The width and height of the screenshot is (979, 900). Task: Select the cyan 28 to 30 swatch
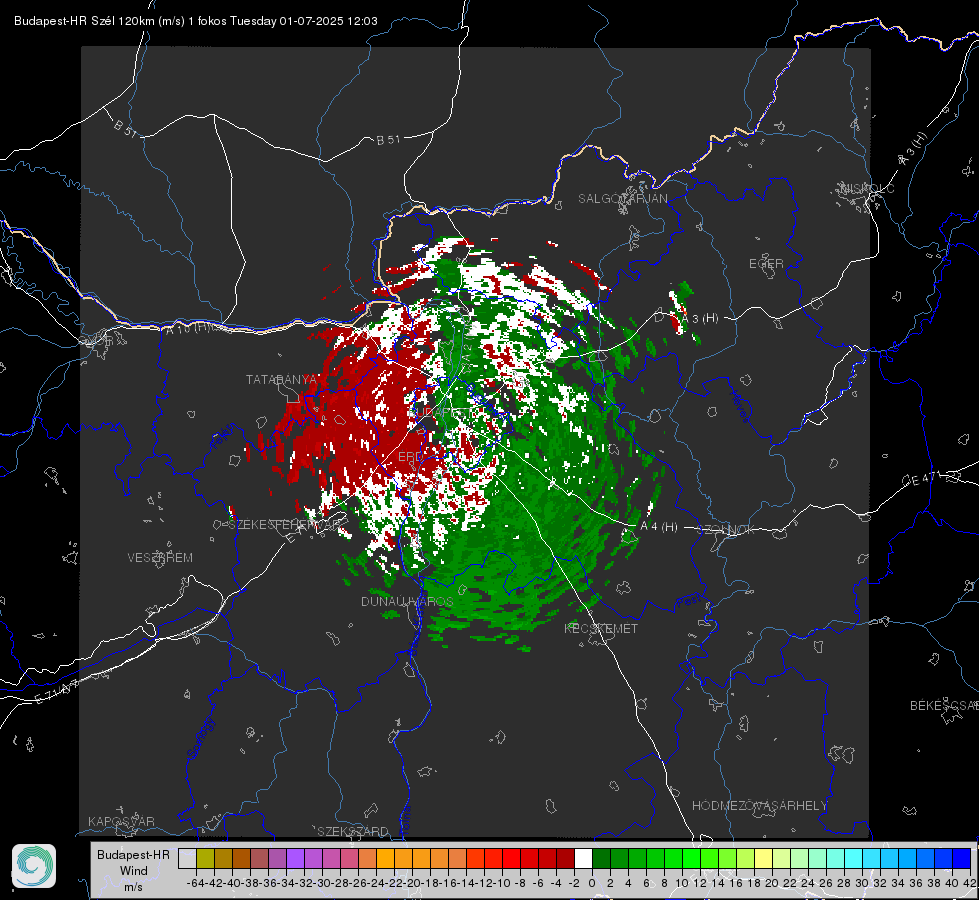[853, 858]
